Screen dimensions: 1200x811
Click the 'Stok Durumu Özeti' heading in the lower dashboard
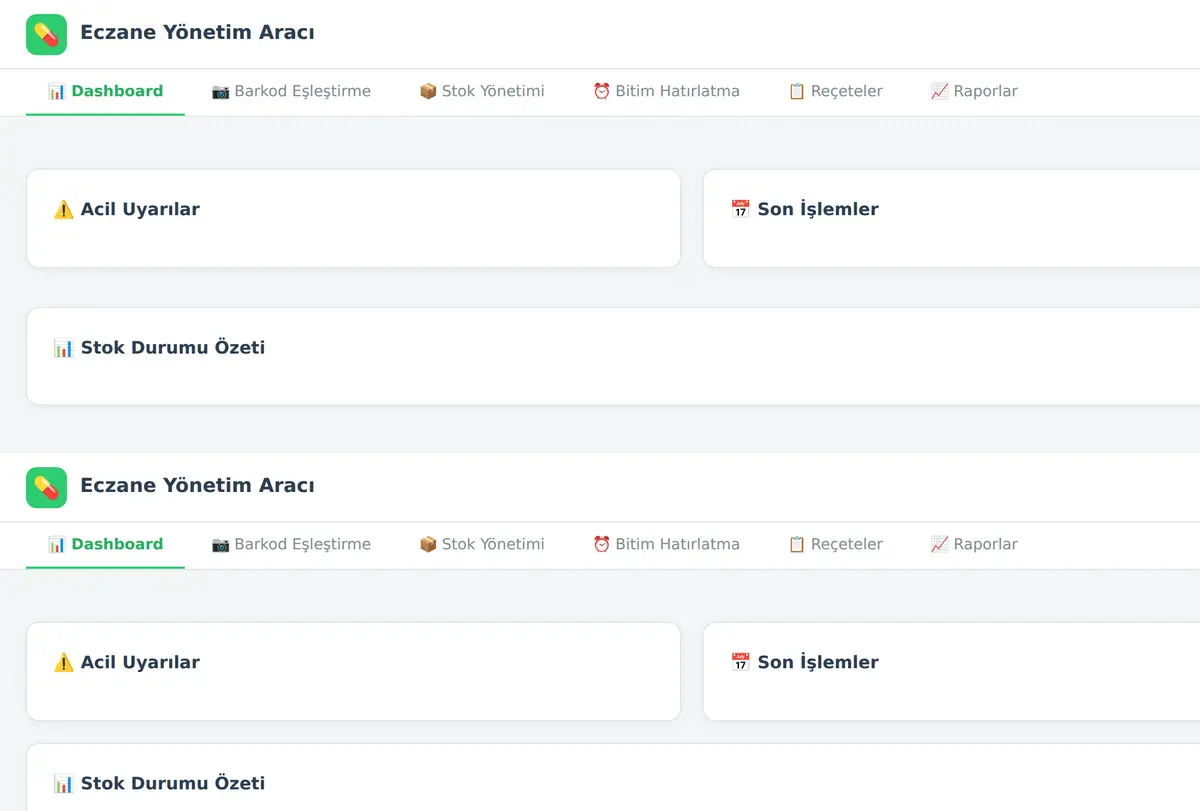coord(159,783)
